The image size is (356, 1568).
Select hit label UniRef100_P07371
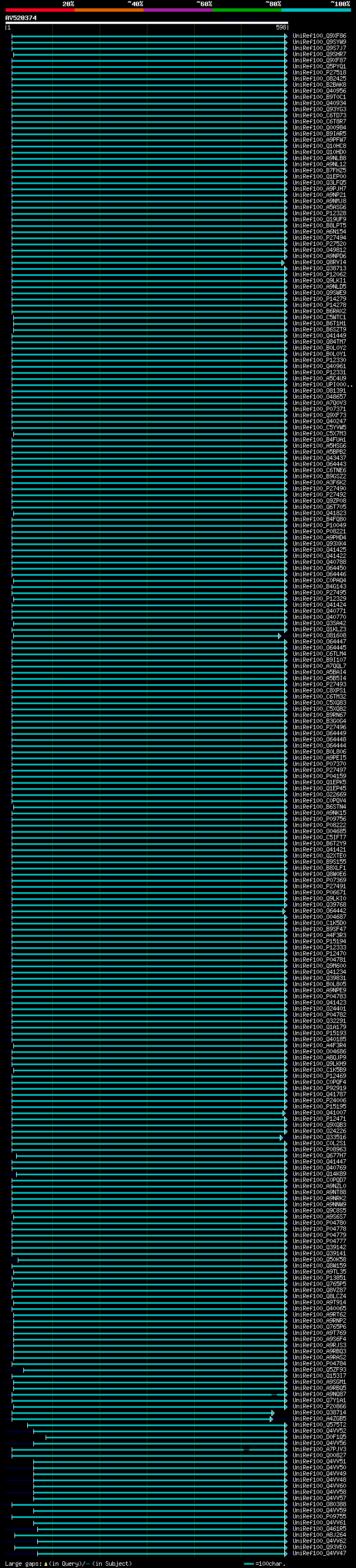coord(319,409)
